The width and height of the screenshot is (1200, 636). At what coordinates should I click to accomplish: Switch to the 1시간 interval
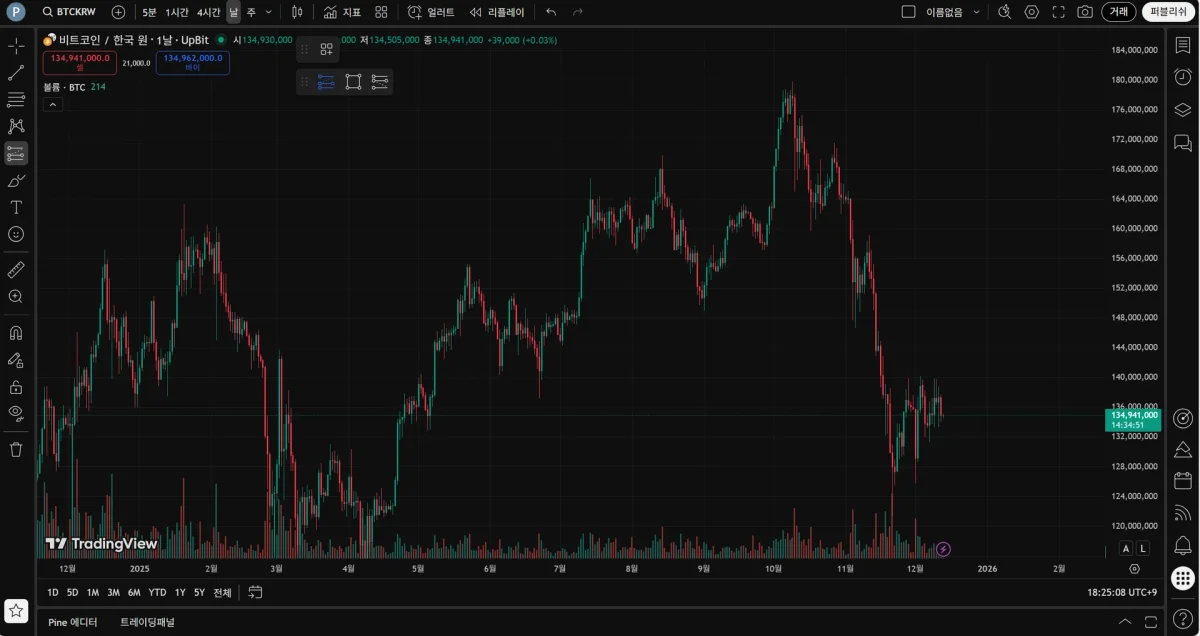click(x=177, y=12)
